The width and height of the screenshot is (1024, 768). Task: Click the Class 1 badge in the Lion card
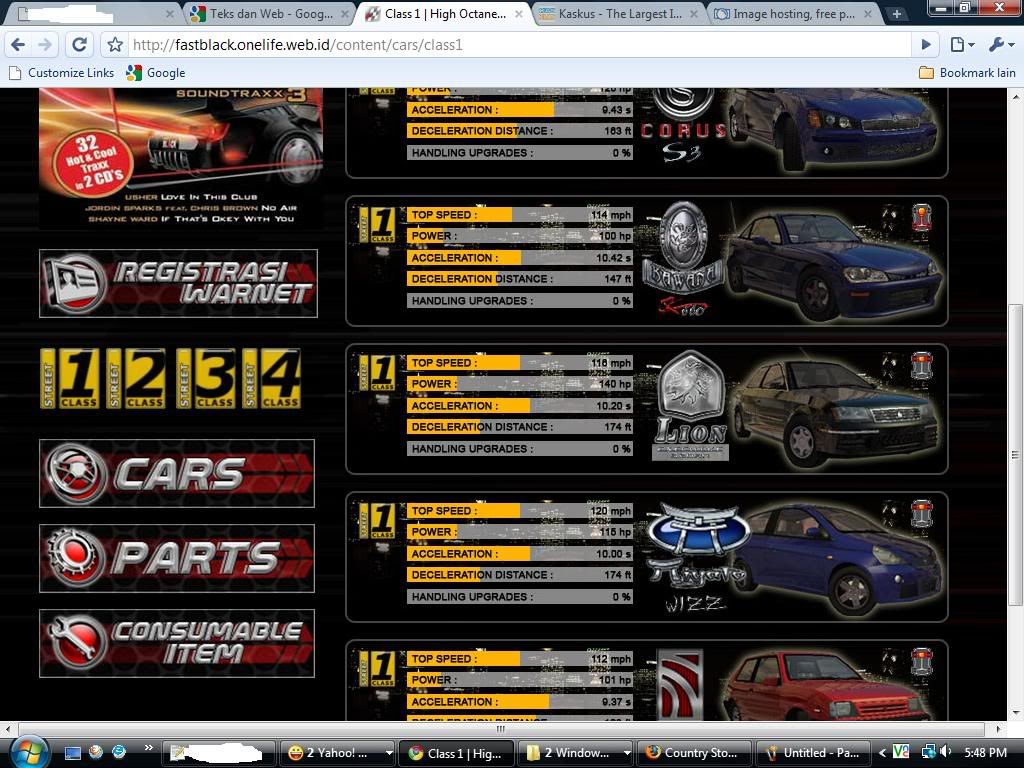coord(377,373)
